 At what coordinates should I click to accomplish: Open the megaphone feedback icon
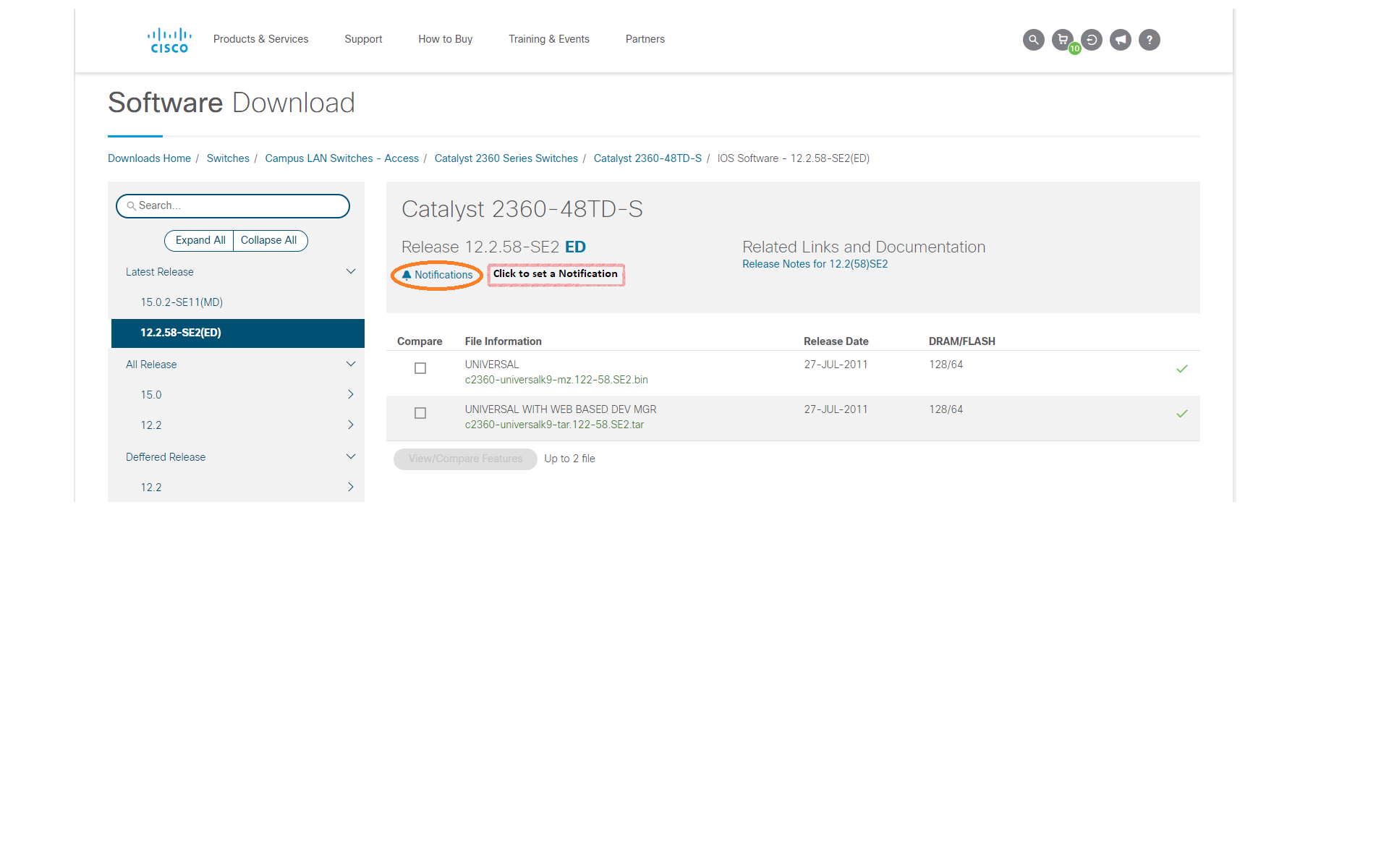[1121, 40]
